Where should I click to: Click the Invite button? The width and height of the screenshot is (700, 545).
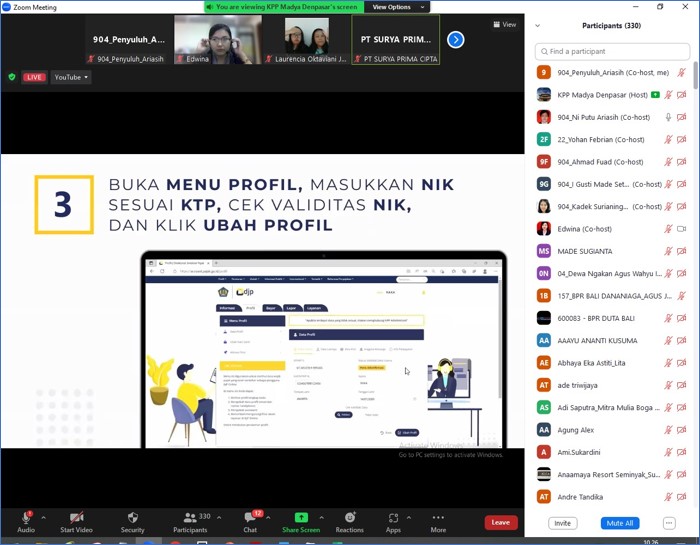pyautogui.click(x=563, y=523)
